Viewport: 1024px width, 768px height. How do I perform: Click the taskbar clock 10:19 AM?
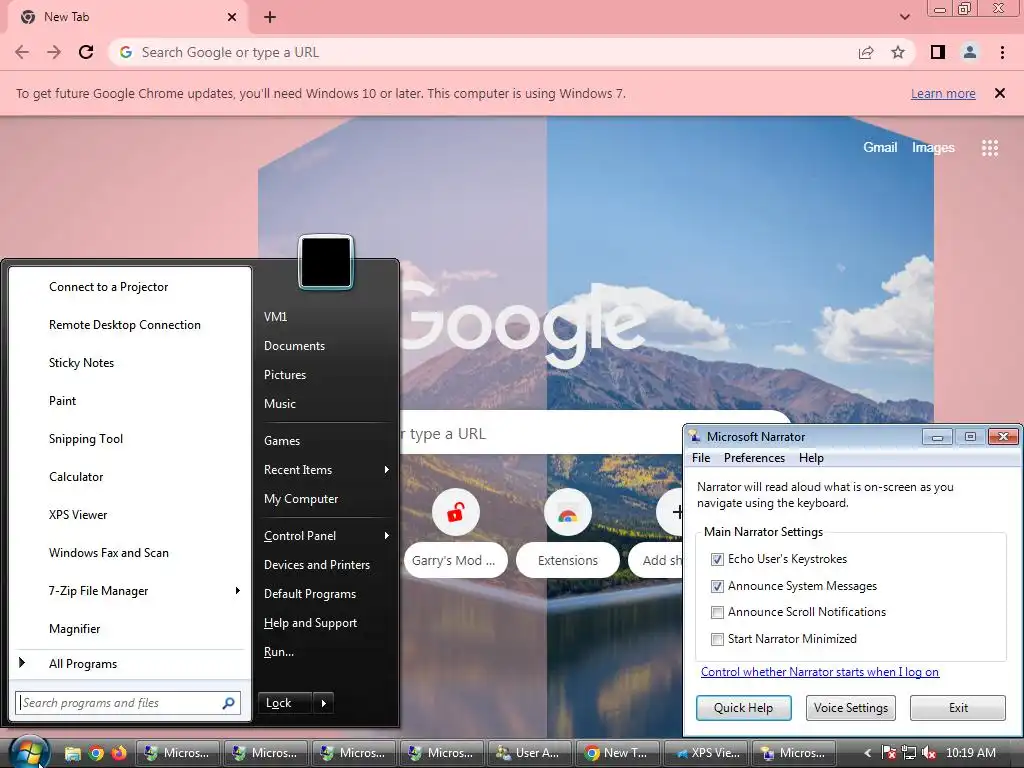970,753
